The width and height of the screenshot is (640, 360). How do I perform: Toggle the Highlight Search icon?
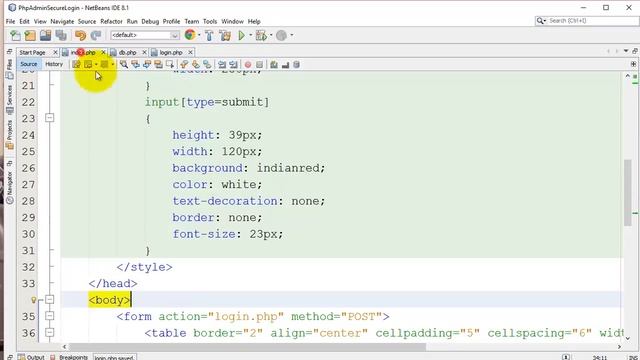pos(158,64)
